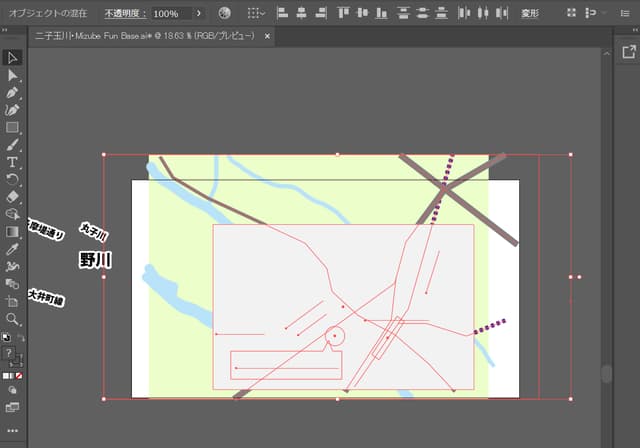640x448 pixels.
Task: Select the Eraser tool
Action: point(12,197)
